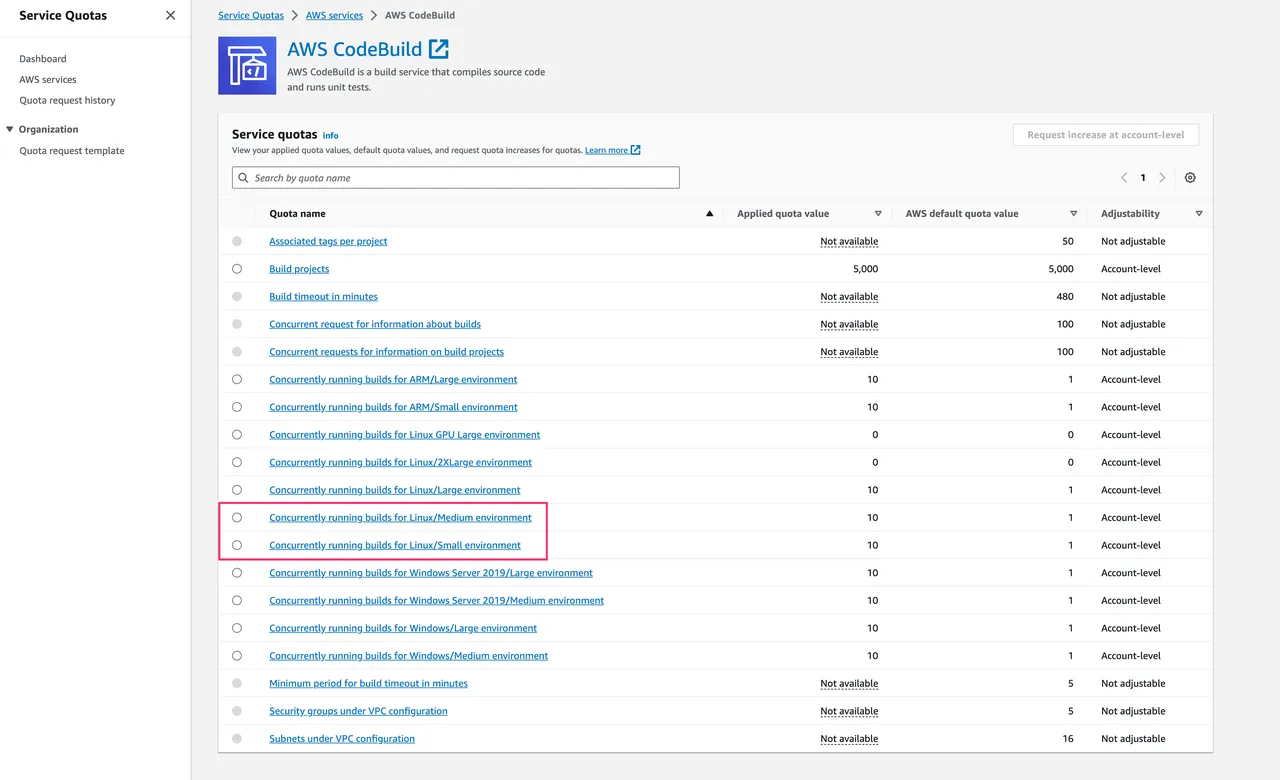Open Quota request history
1280x780 pixels.
coord(67,101)
